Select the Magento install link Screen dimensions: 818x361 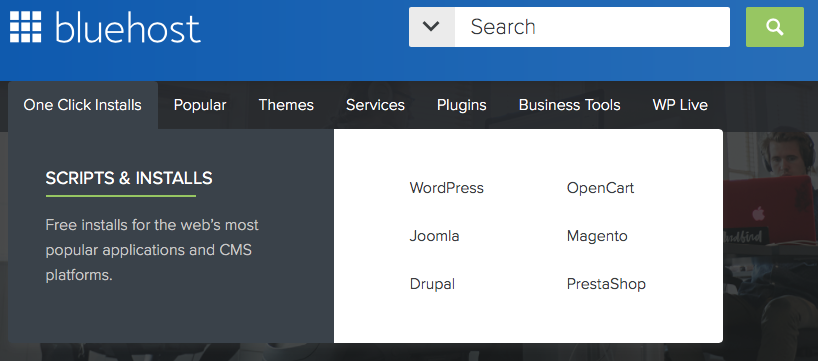(597, 236)
